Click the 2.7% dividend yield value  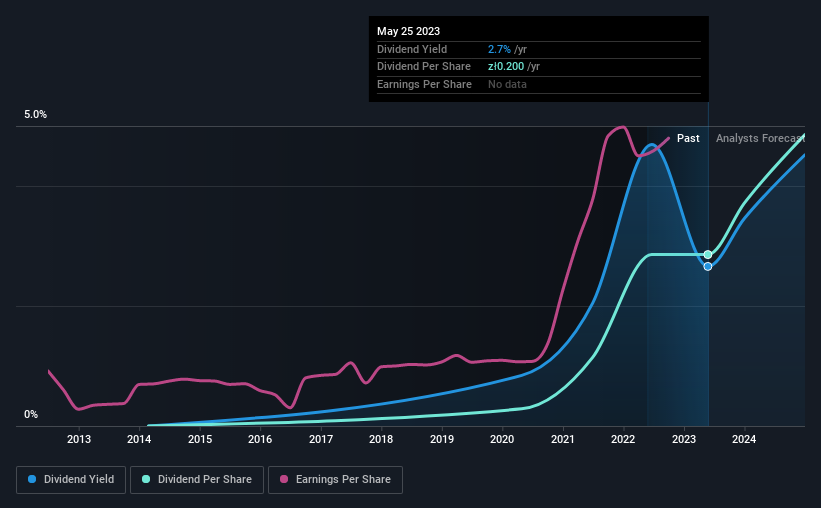(x=499, y=49)
